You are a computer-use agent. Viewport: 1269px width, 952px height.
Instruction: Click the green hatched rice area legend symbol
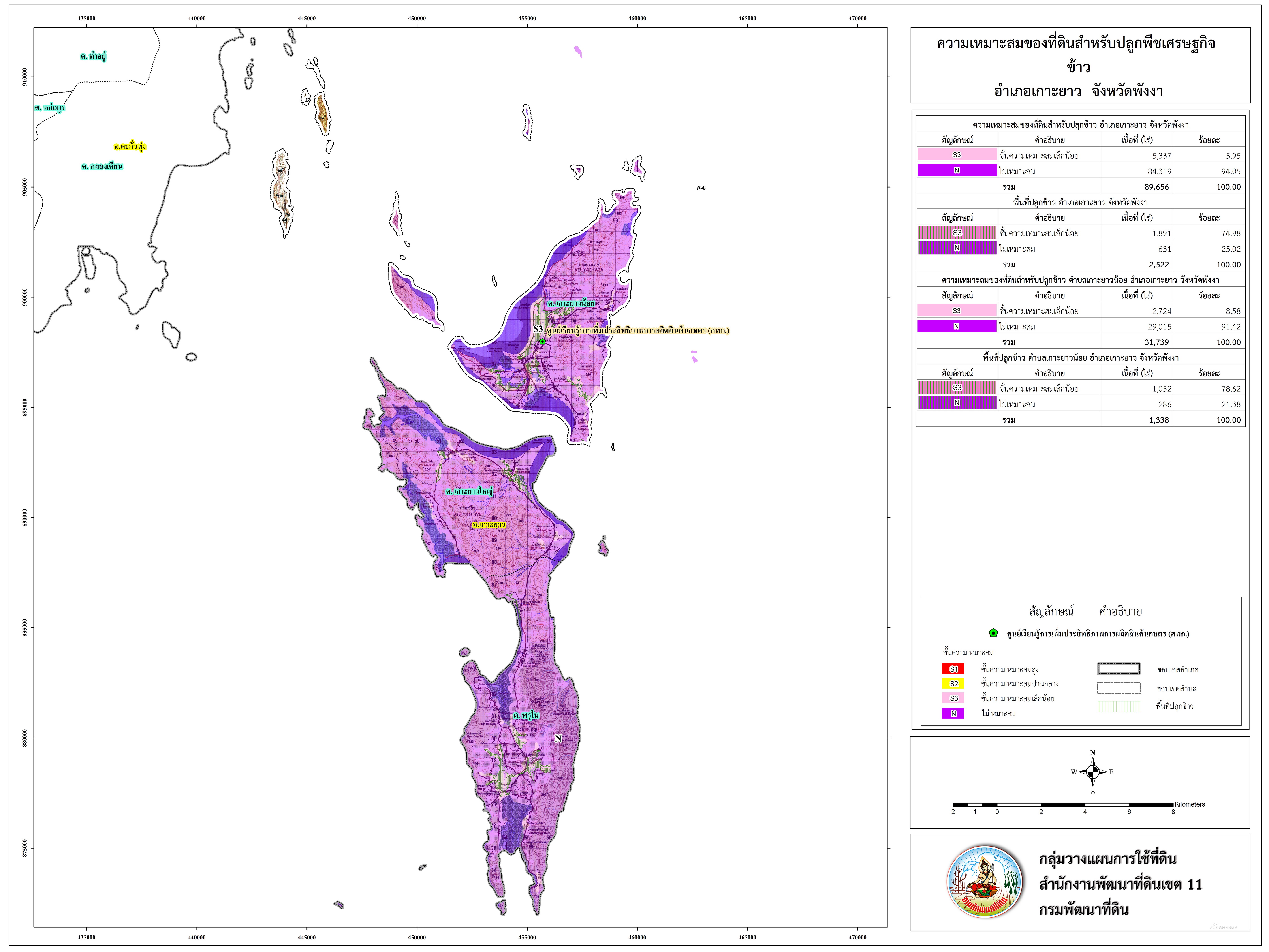pyautogui.click(x=1118, y=706)
